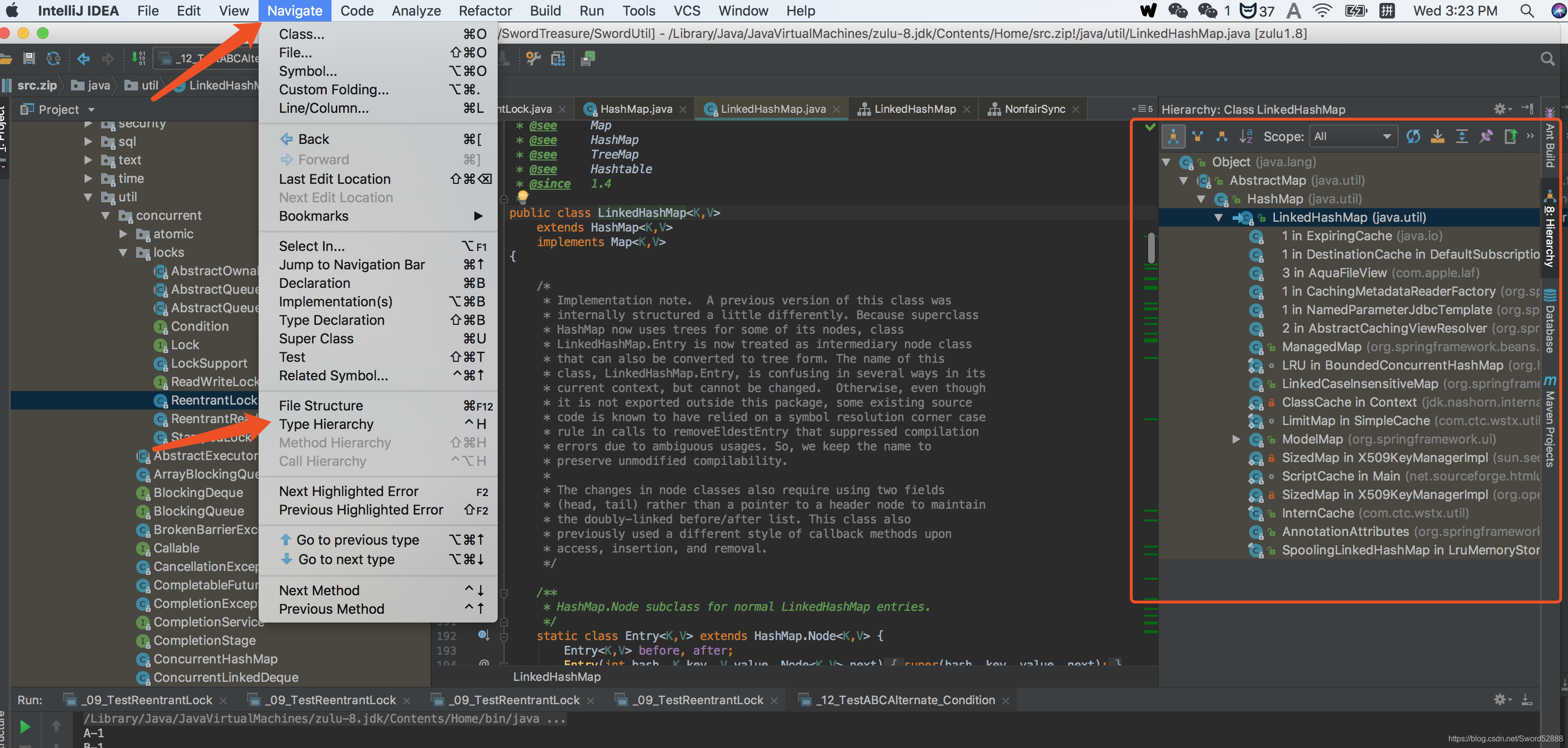Open macOS Spotlight search icon
Viewport: 1568px width, 748px height.
1527,10
